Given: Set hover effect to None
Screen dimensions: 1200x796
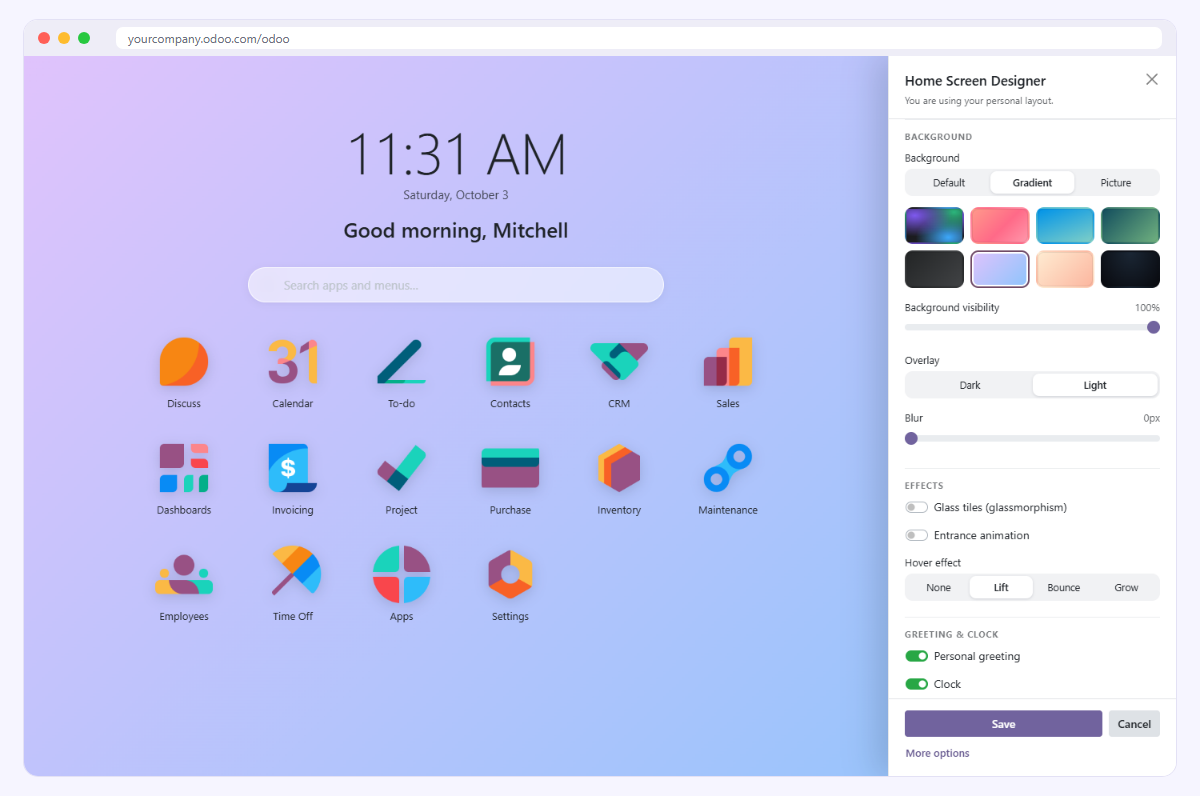Looking at the screenshot, I should click(938, 587).
